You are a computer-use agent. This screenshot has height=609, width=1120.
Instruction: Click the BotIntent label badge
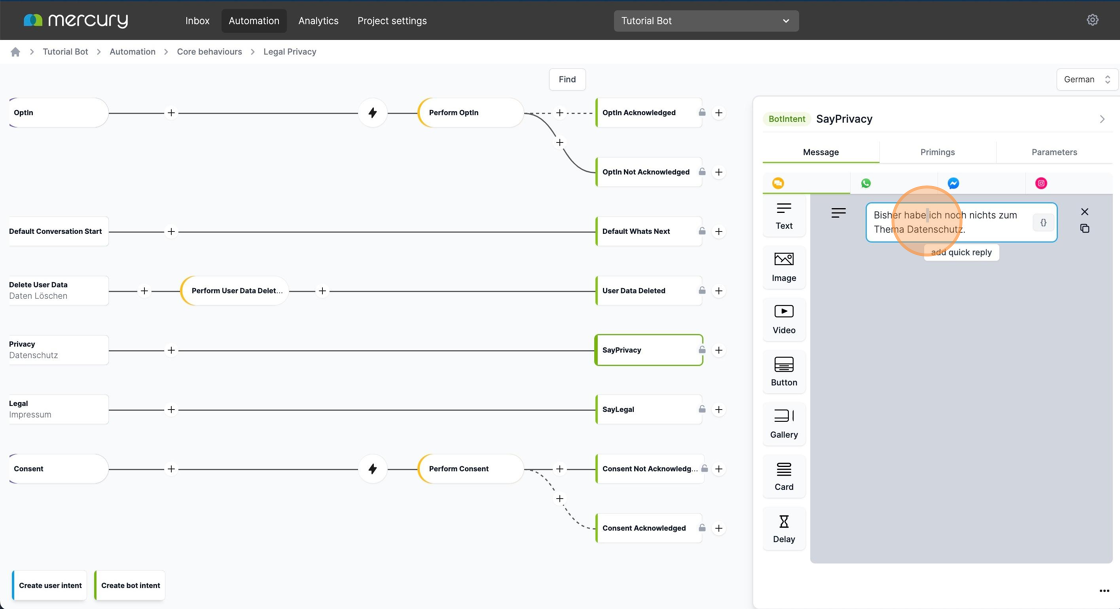(x=786, y=119)
